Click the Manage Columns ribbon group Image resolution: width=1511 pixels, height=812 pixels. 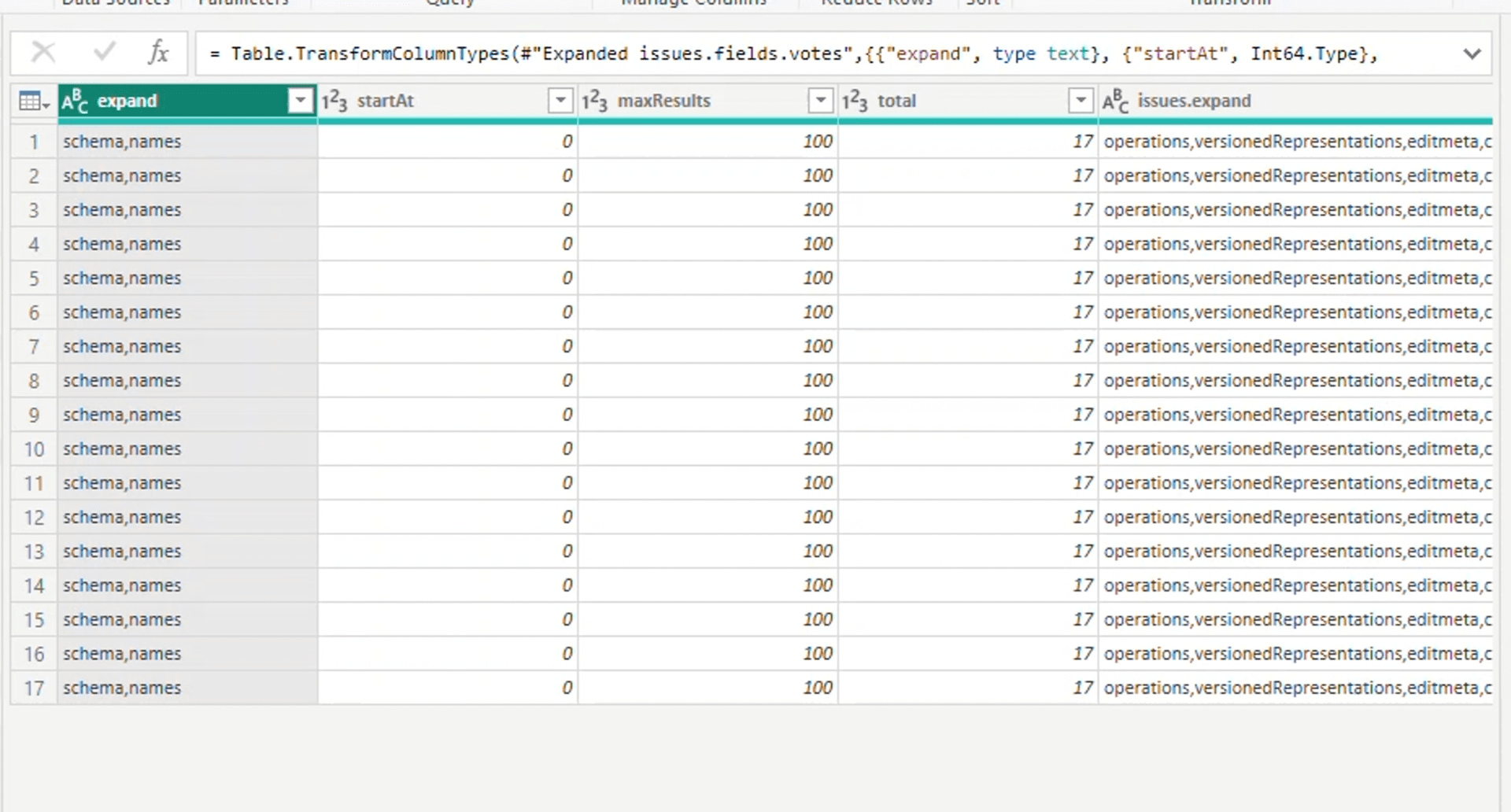pos(694,4)
